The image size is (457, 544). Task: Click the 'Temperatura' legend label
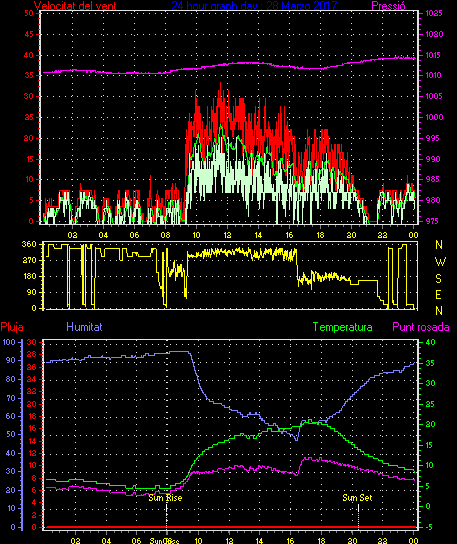(x=342, y=327)
